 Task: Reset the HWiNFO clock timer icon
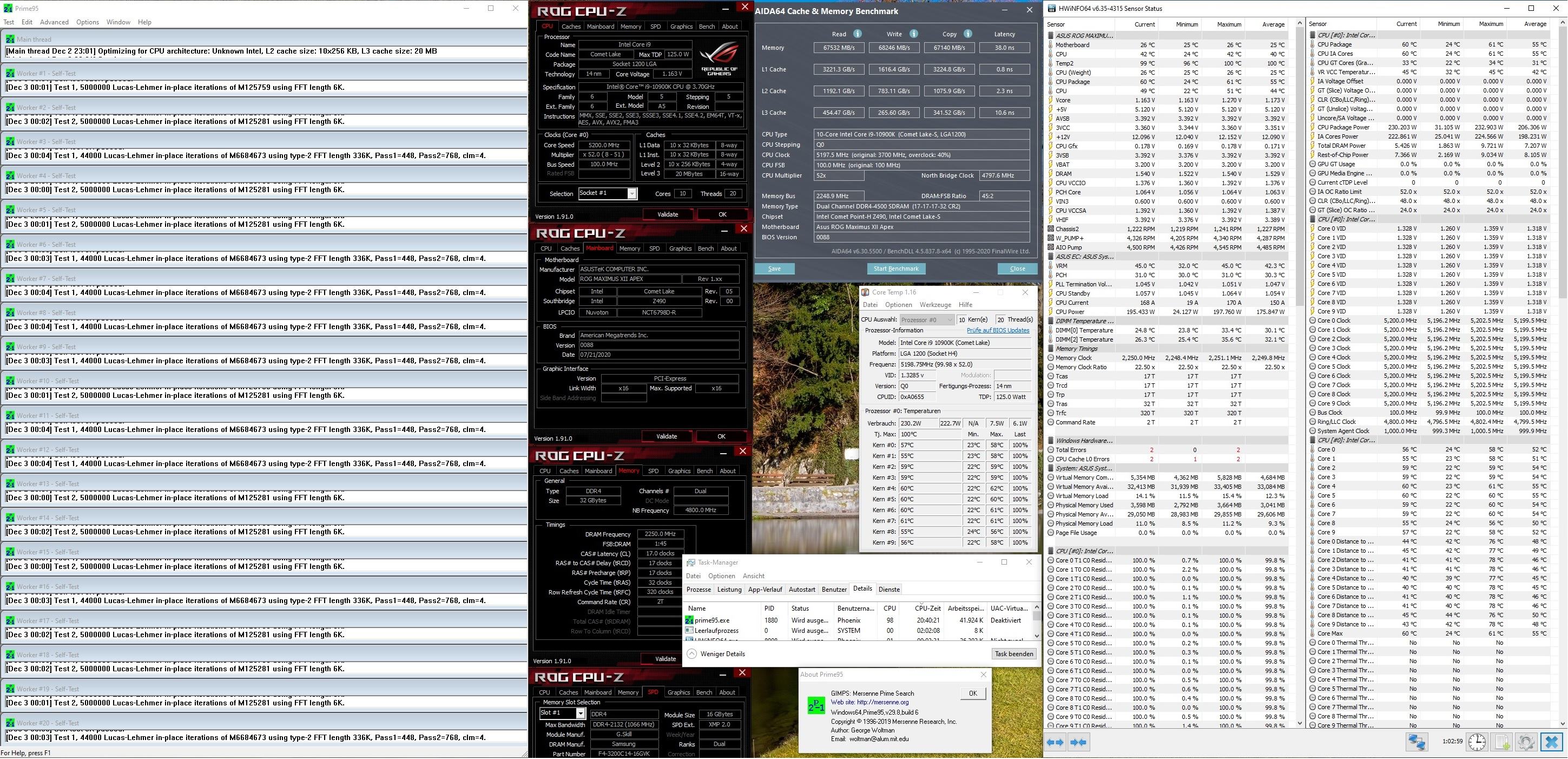(1477, 742)
